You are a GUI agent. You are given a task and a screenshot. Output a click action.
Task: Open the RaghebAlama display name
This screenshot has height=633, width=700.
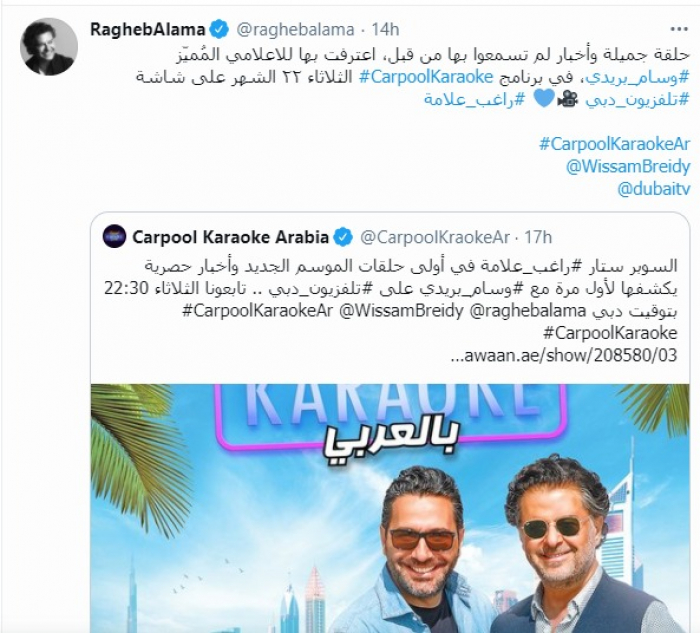[x=148, y=30]
